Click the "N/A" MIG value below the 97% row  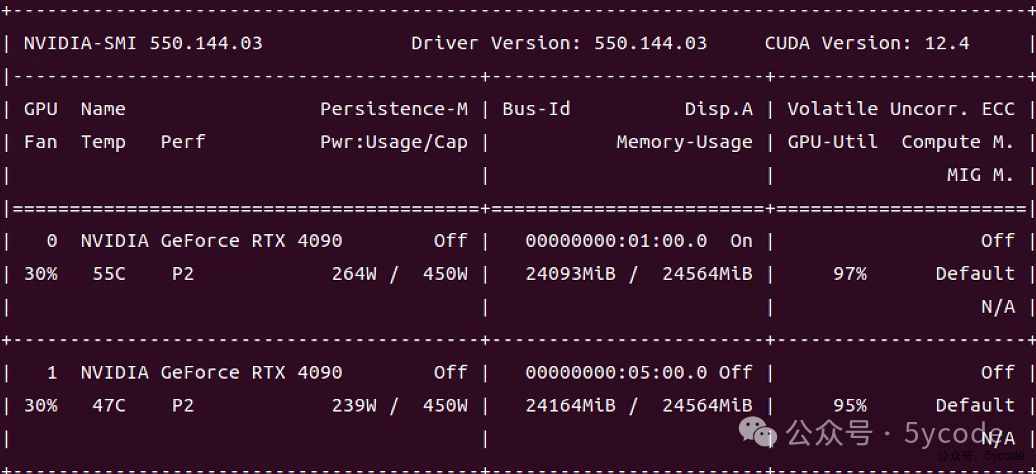(x=998, y=307)
